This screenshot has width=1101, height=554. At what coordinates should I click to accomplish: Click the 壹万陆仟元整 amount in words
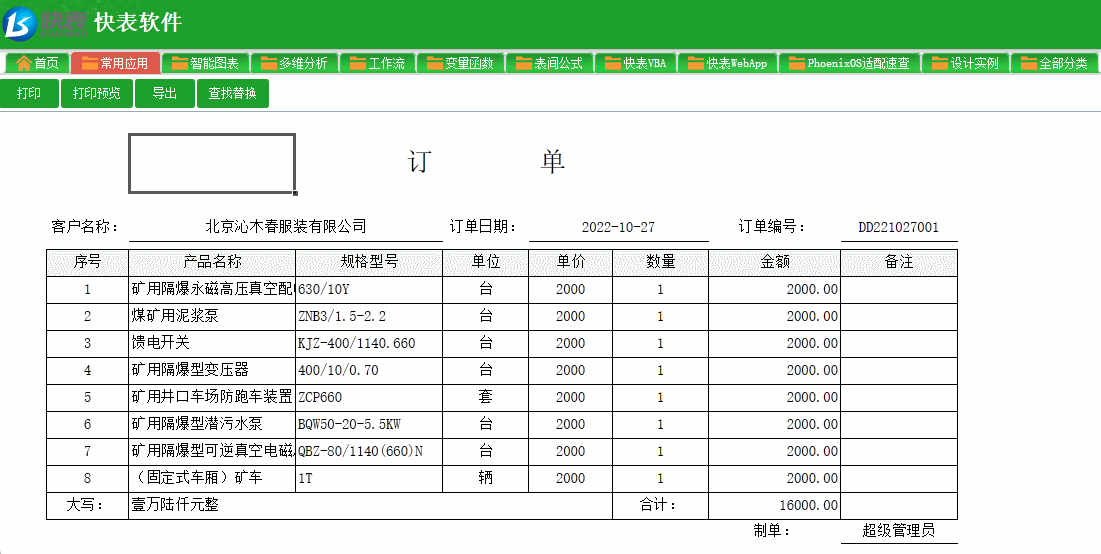(x=371, y=505)
